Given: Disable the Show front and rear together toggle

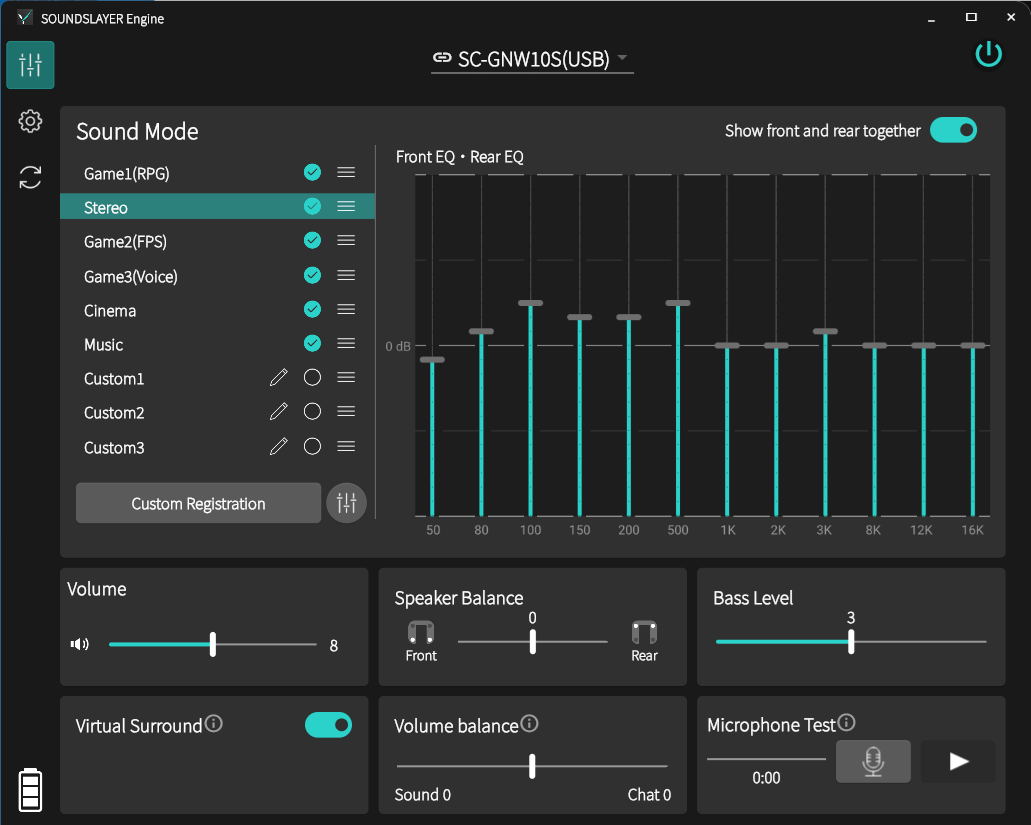Looking at the screenshot, I should click(x=953, y=130).
